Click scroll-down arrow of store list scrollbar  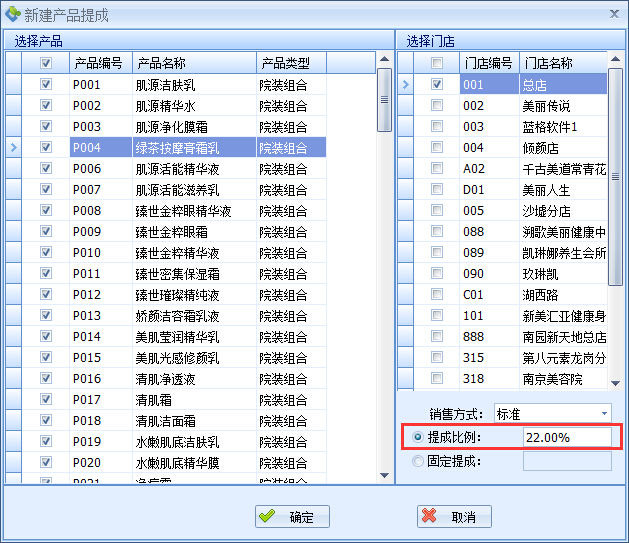(x=615, y=383)
